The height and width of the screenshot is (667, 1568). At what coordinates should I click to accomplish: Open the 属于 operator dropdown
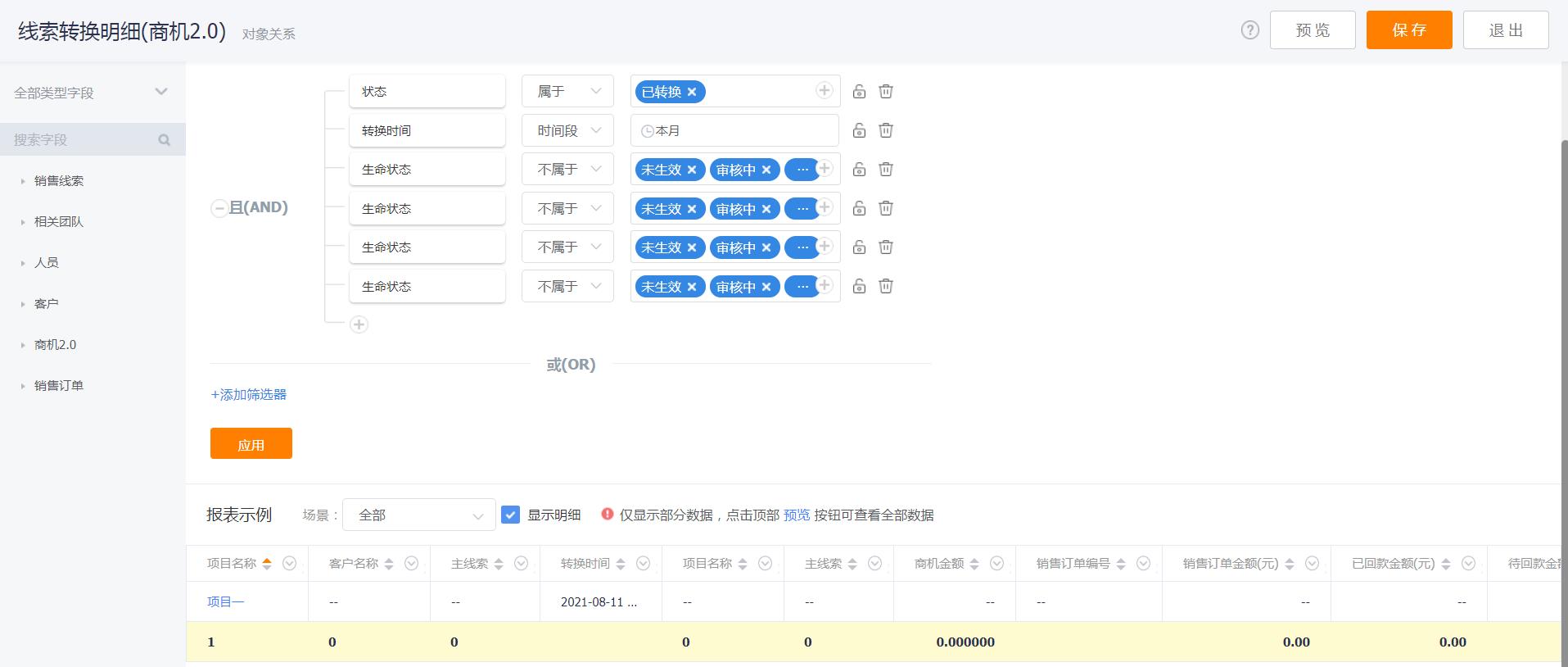point(567,91)
